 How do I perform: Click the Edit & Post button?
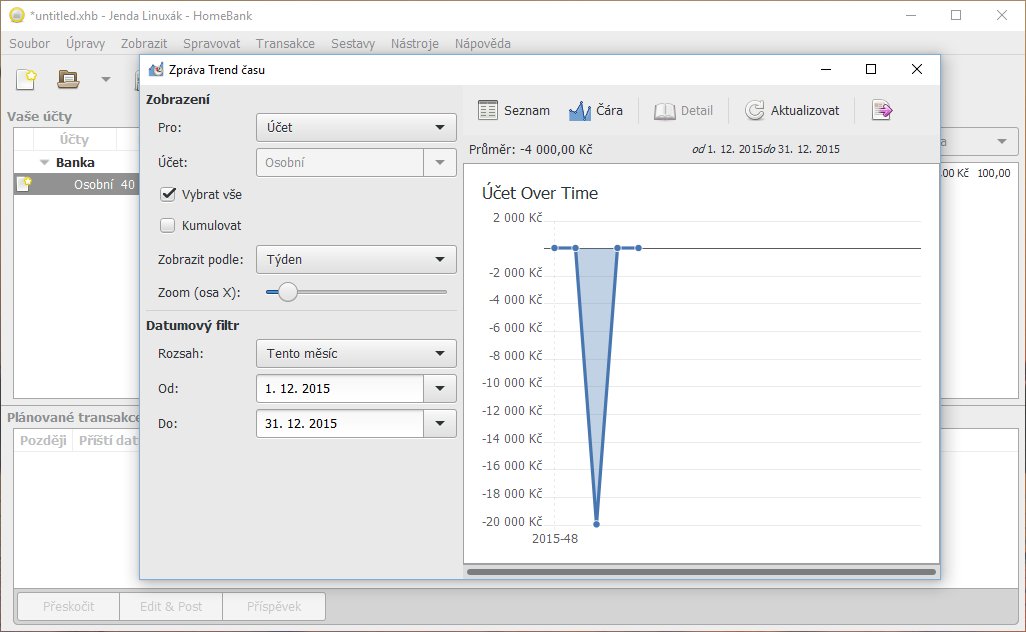[171, 606]
